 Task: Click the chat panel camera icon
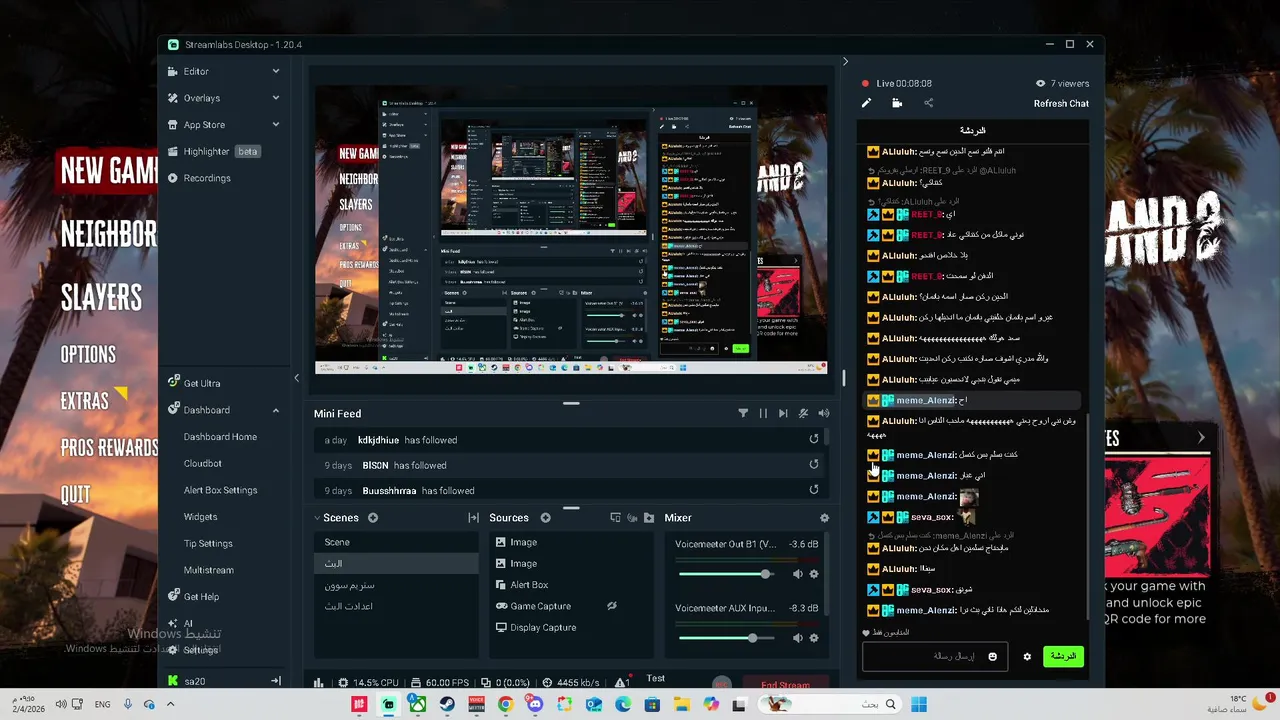pyautogui.click(x=897, y=103)
